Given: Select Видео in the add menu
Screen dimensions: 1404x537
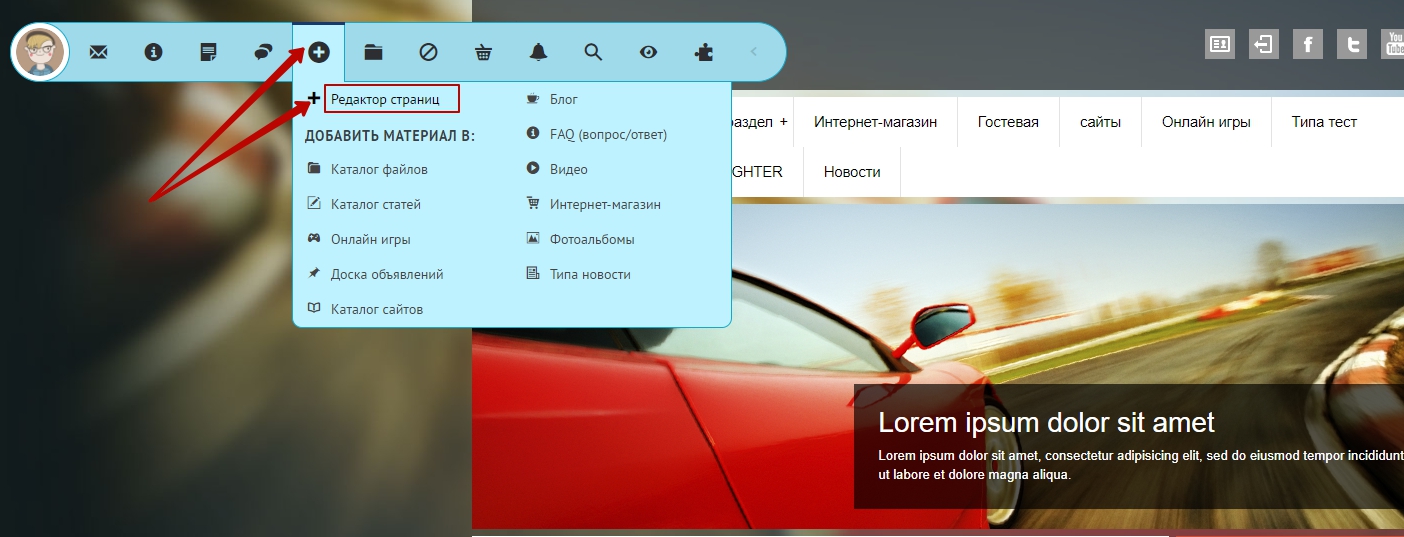Looking at the screenshot, I should [x=569, y=169].
